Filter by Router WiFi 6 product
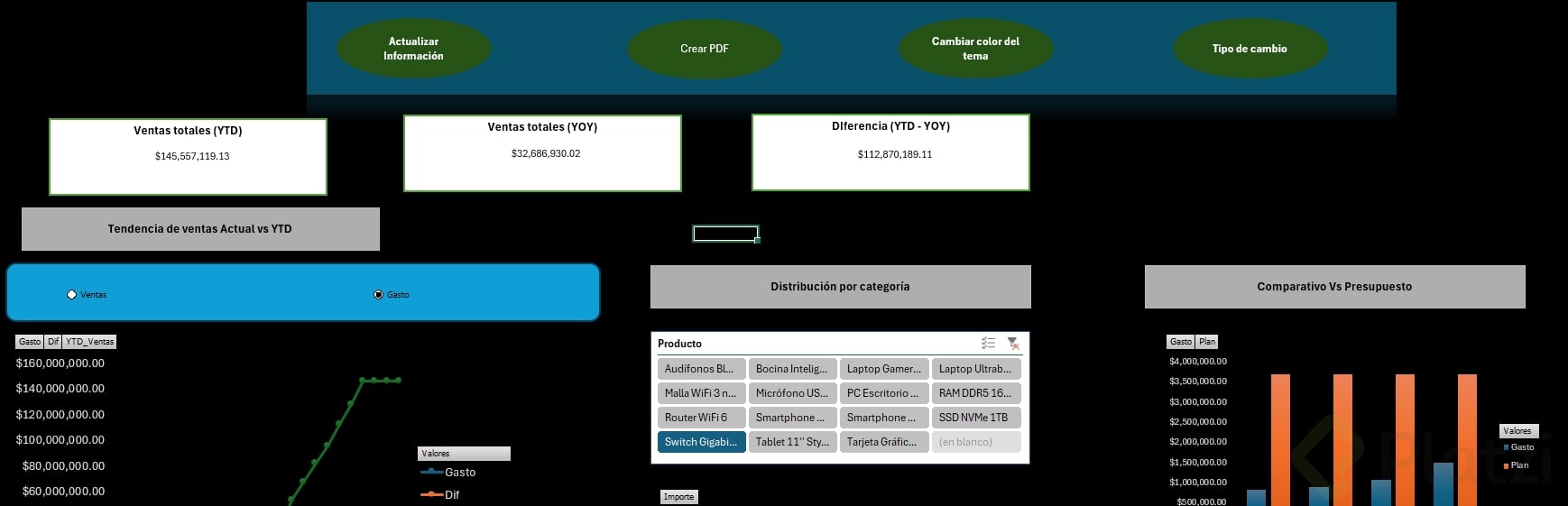The height and width of the screenshot is (506, 1568). [x=701, y=418]
